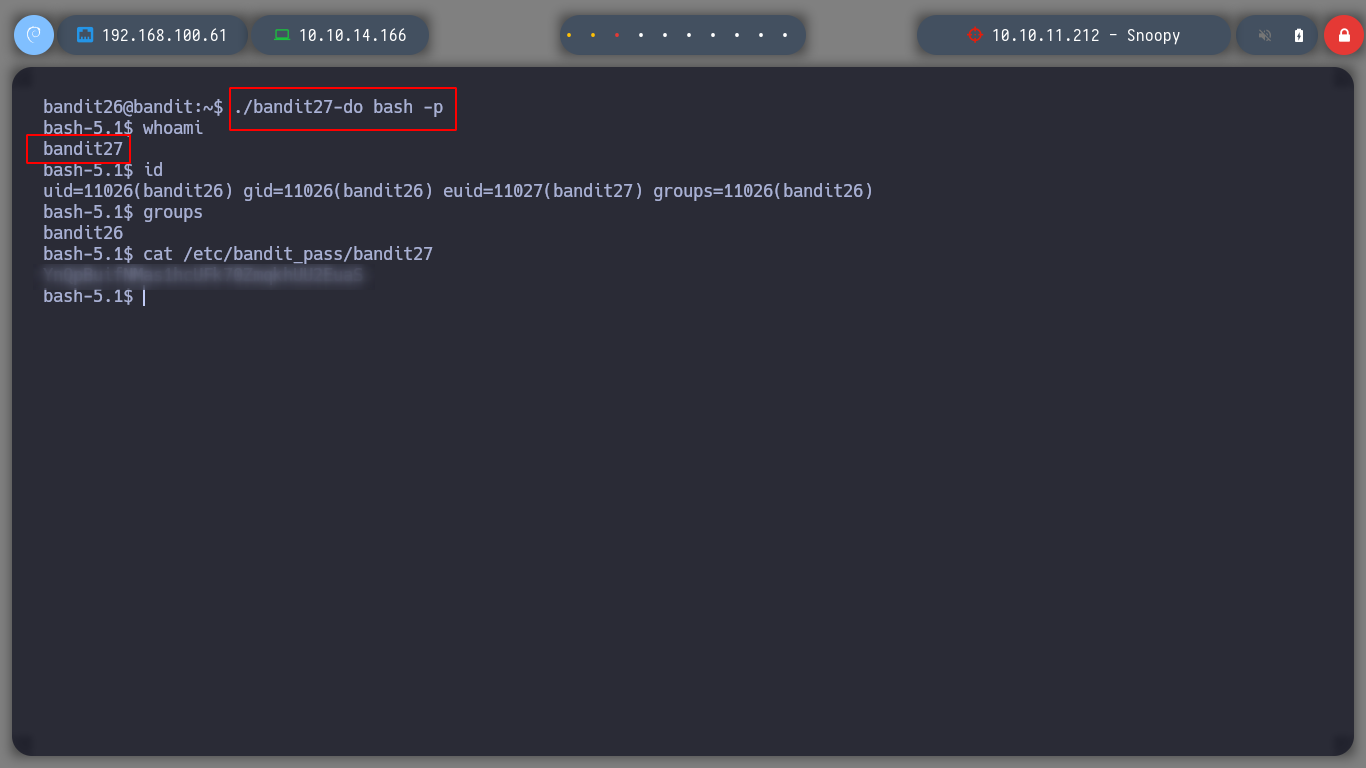The image size is (1366, 768).
Task: Click the VPN IP 10.10.14.166 label
Action: tap(352, 35)
